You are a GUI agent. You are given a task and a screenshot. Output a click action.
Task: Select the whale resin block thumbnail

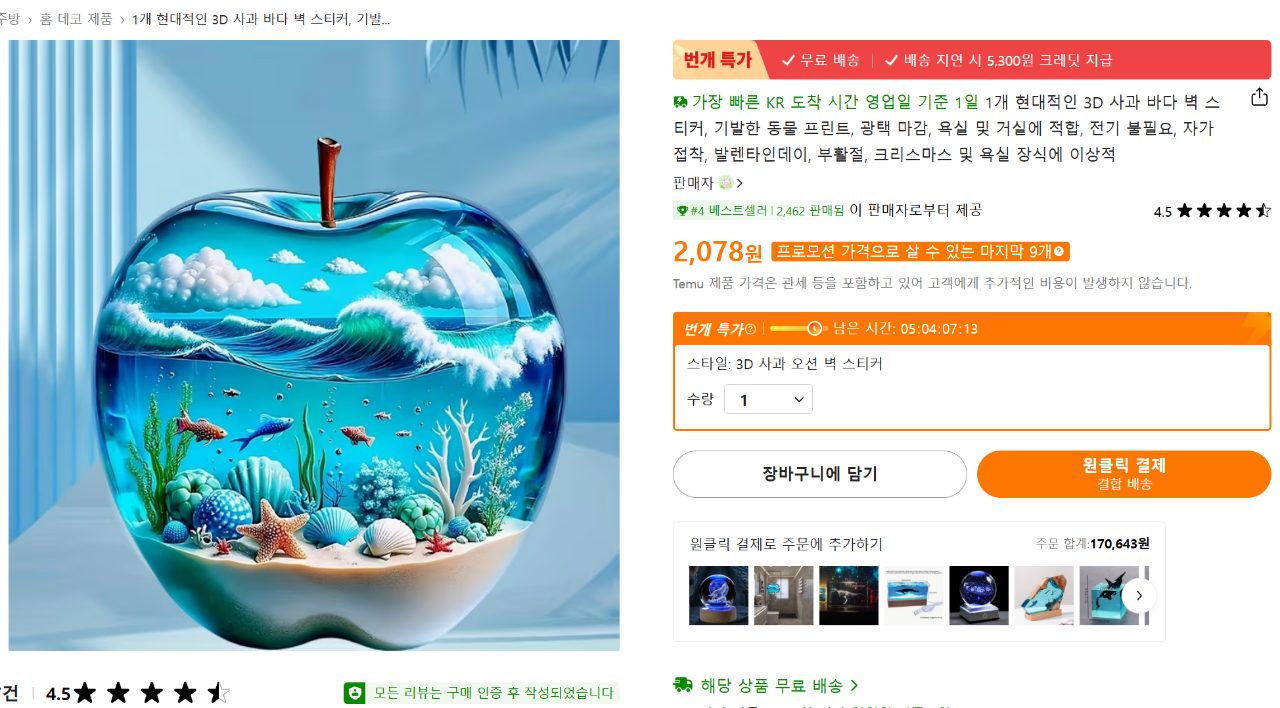913,596
